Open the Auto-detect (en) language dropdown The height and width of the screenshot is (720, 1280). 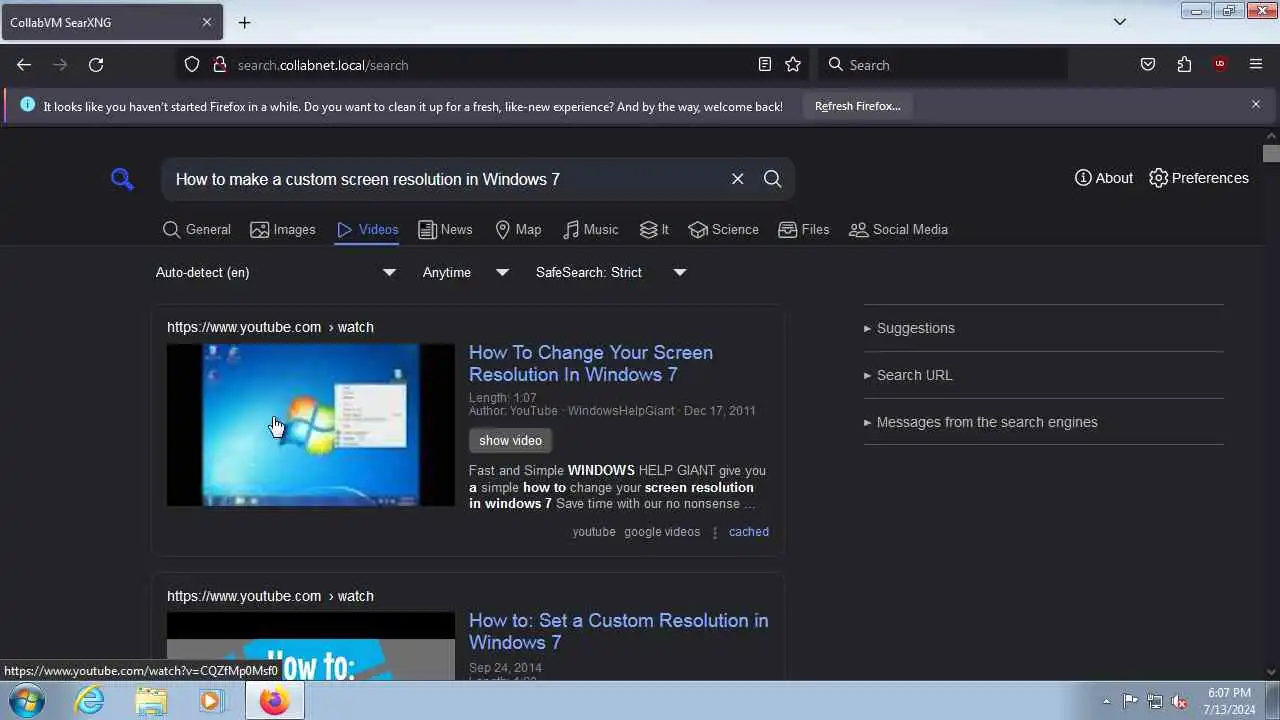[x=276, y=272]
